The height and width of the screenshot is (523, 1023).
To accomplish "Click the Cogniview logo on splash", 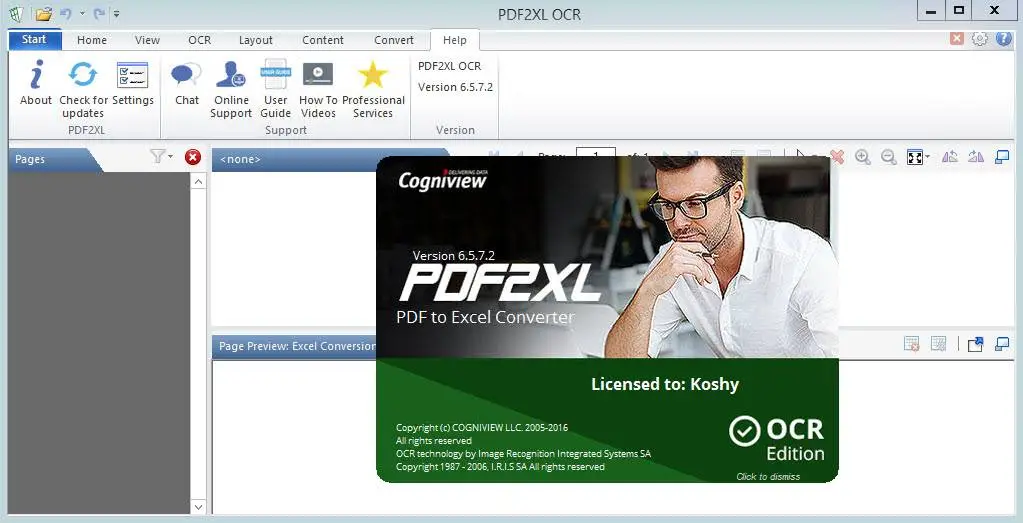I will click(443, 179).
